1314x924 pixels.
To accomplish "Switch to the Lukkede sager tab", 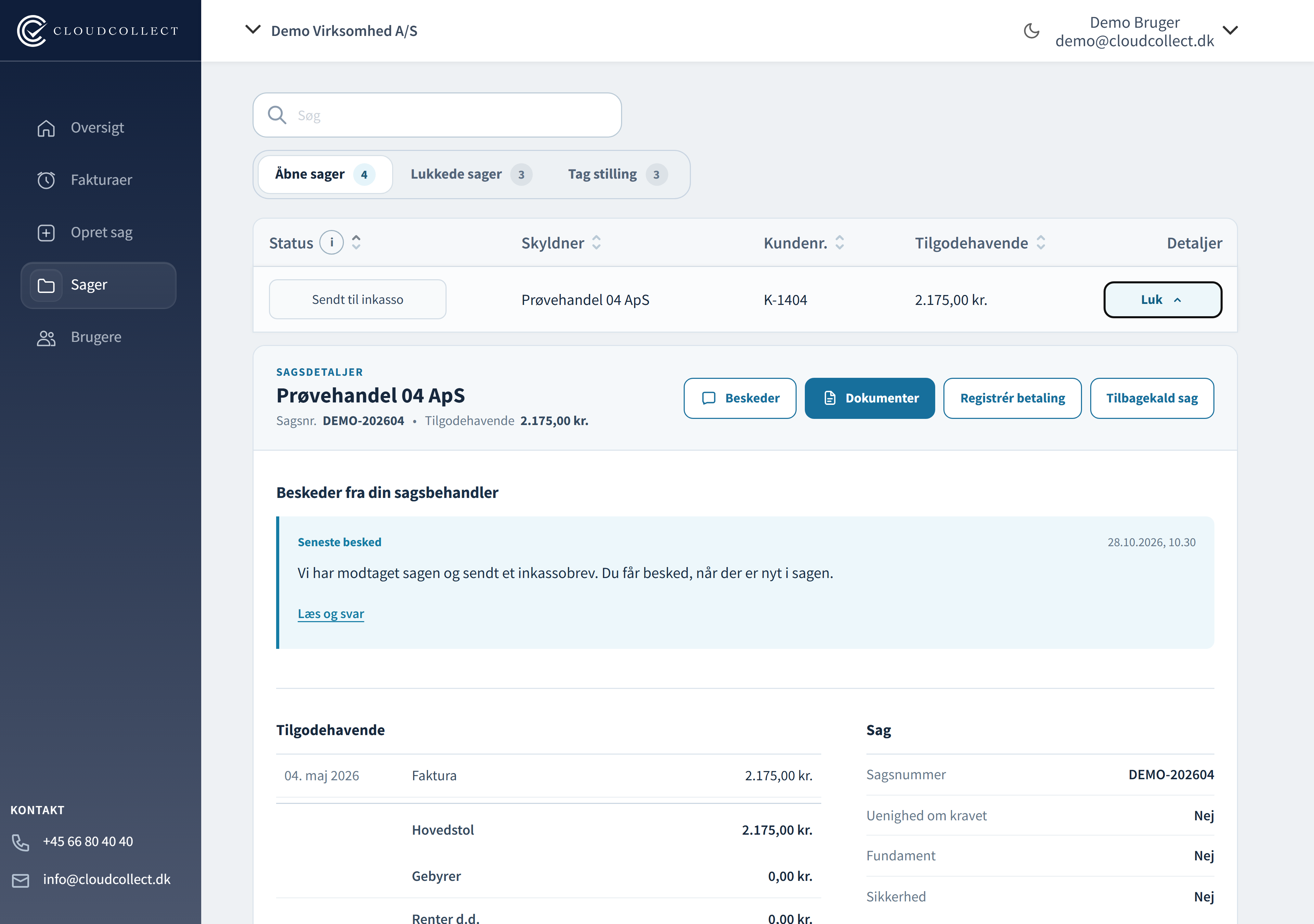I will 471,174.
